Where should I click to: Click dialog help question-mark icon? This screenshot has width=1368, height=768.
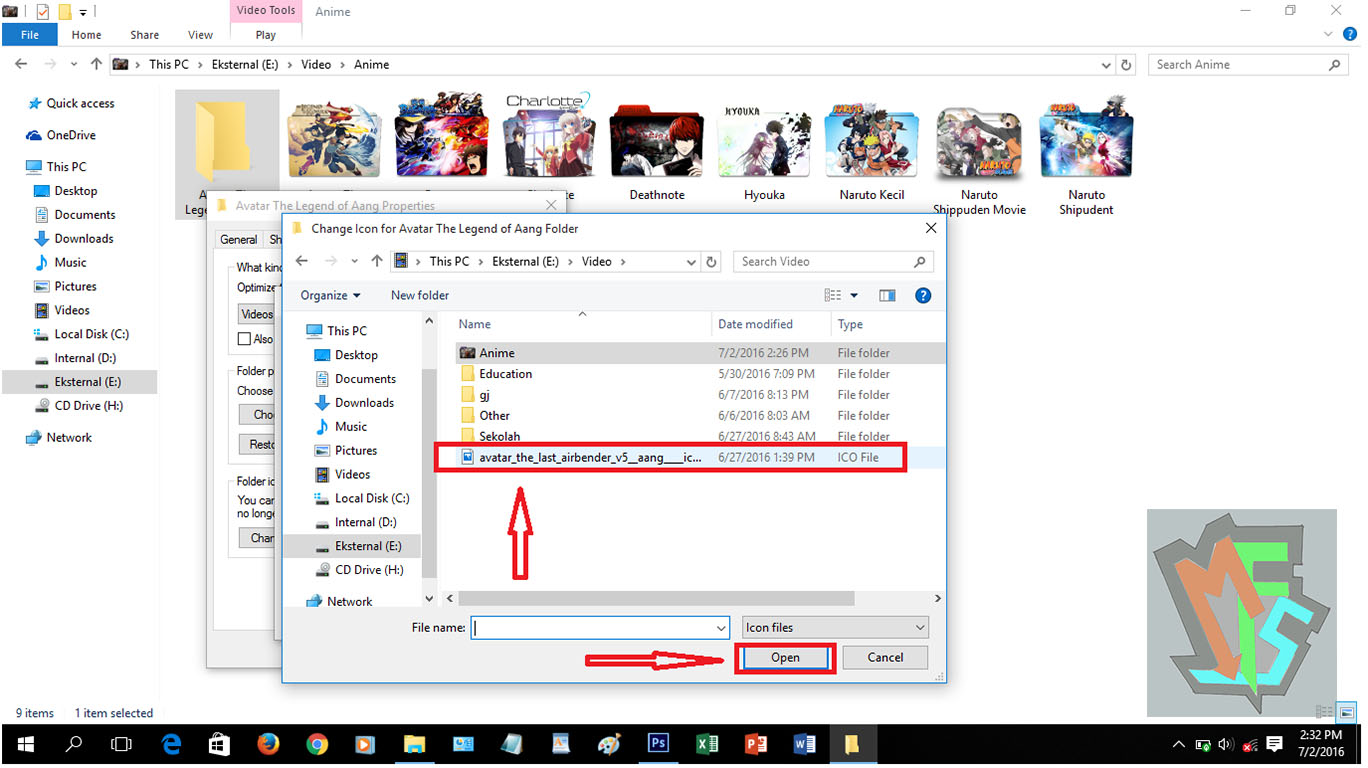[923, 295]
